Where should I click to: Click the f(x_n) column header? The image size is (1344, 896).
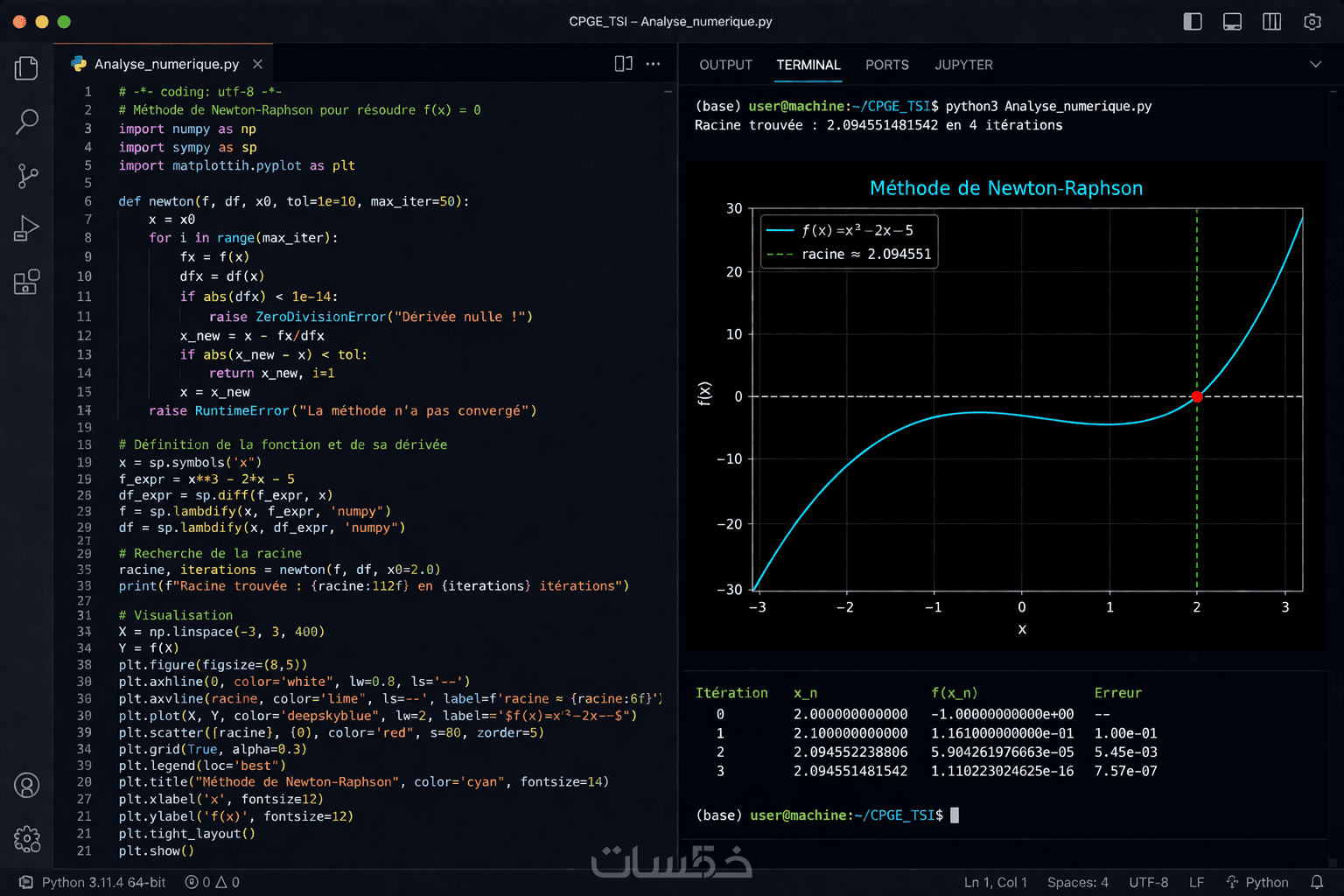[955, 692]
